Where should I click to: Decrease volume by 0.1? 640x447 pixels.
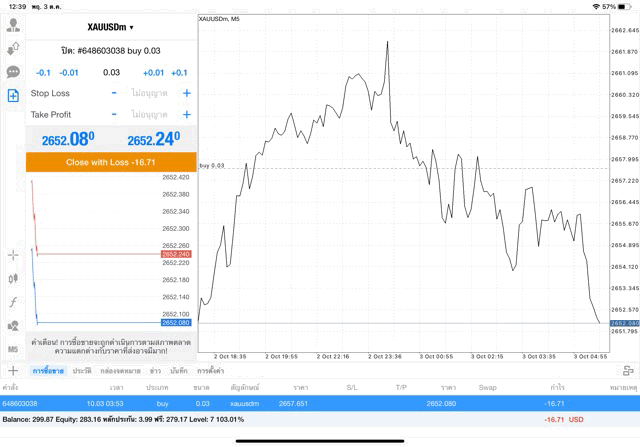[x=43, y=72]
